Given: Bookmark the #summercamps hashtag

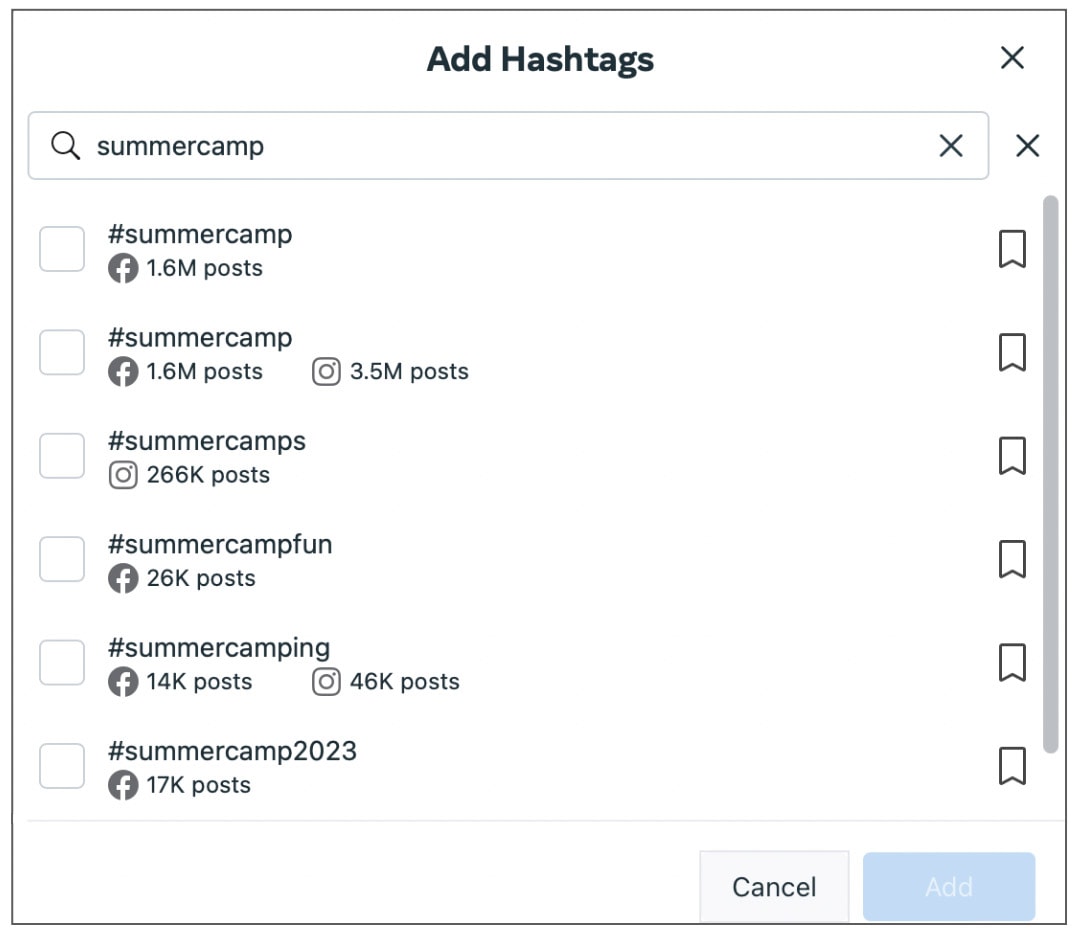Looking at the screenshot, I should [x=1012, y=456].
